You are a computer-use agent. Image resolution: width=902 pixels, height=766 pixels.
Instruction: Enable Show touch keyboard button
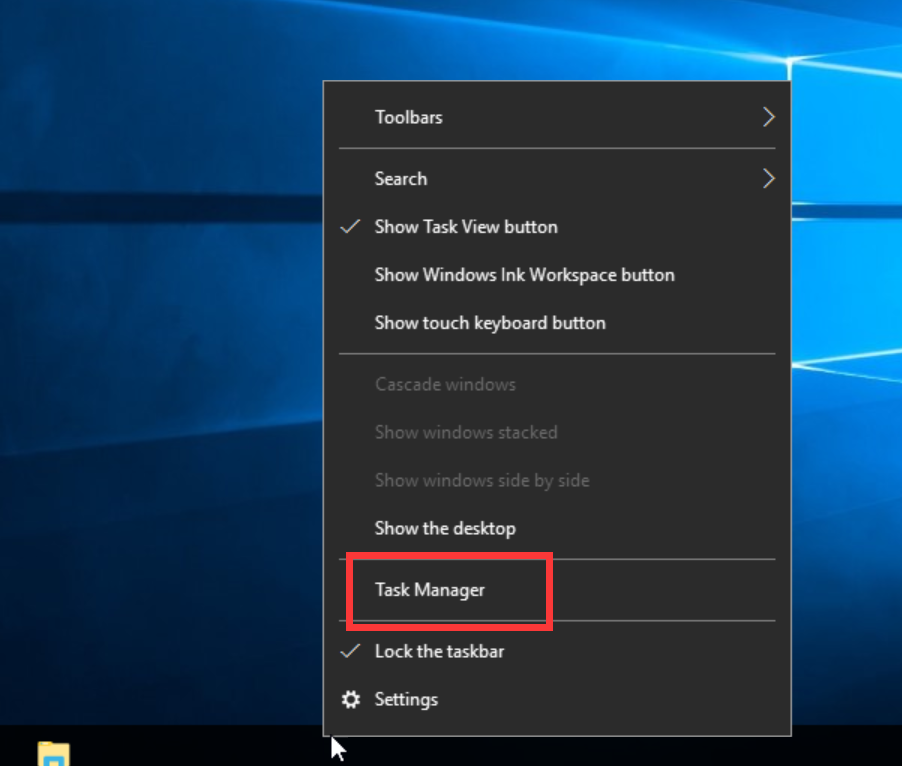click(557, 323)
